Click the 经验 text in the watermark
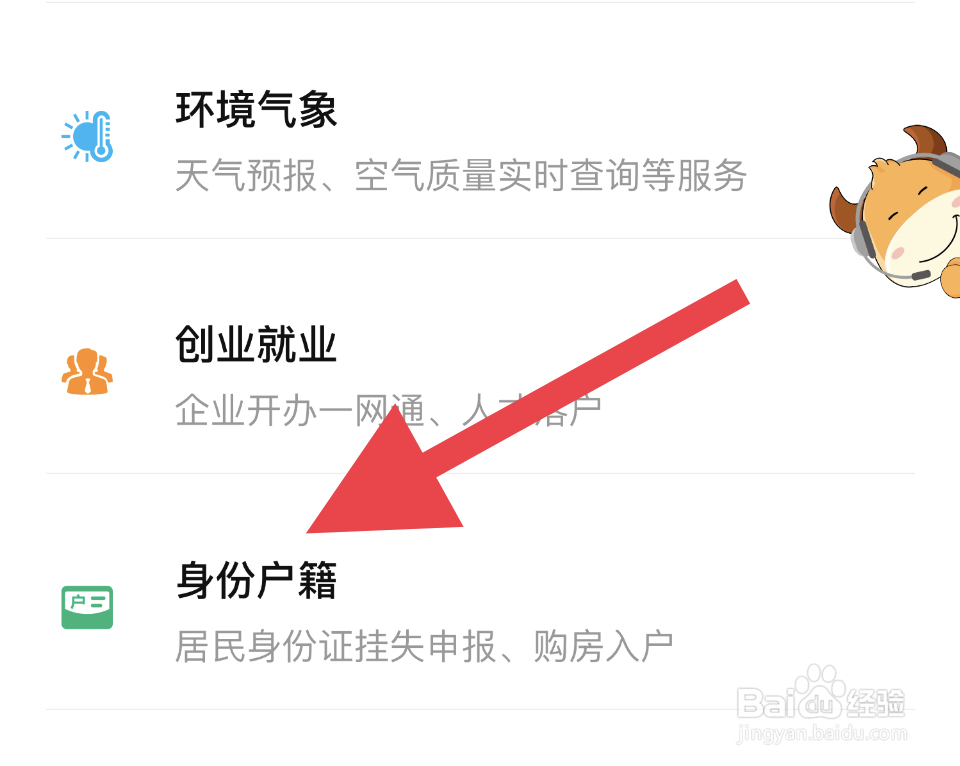 (876, 703)
